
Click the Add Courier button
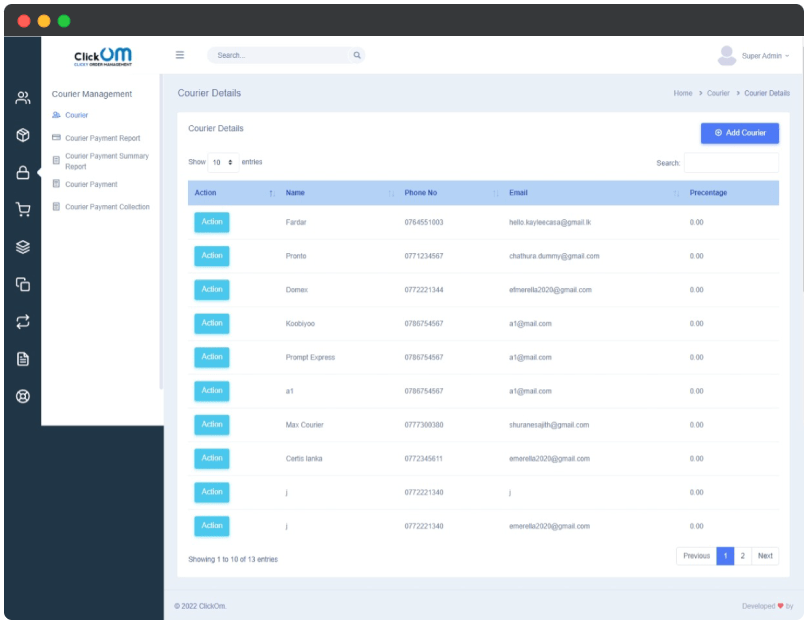tap(739, 133)
